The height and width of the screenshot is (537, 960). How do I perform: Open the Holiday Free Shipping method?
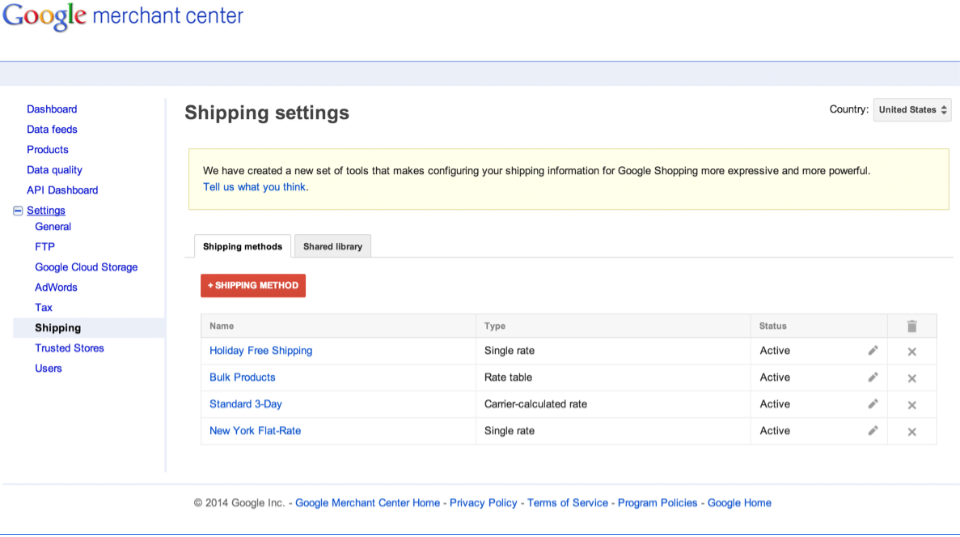(260, 350)
